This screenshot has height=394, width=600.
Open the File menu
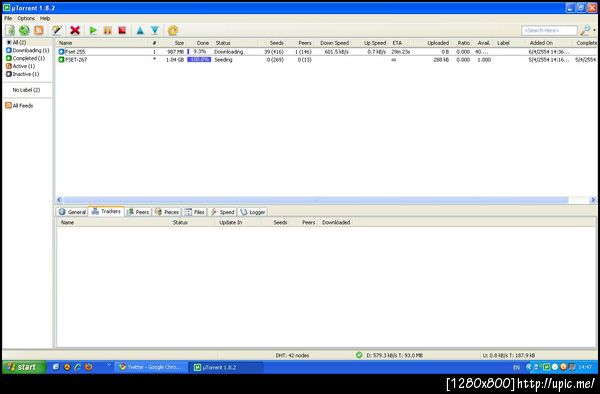coord(8,18)
